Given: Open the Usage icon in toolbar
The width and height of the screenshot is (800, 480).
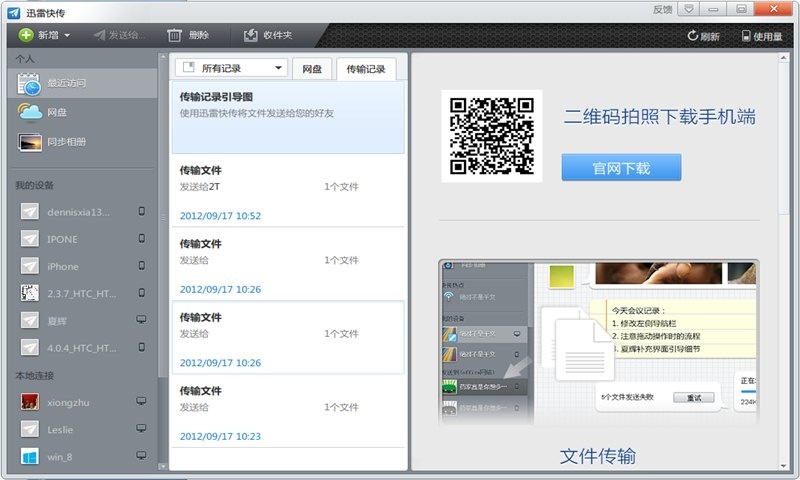Looking at the screenshot, I should pos(746,36).
